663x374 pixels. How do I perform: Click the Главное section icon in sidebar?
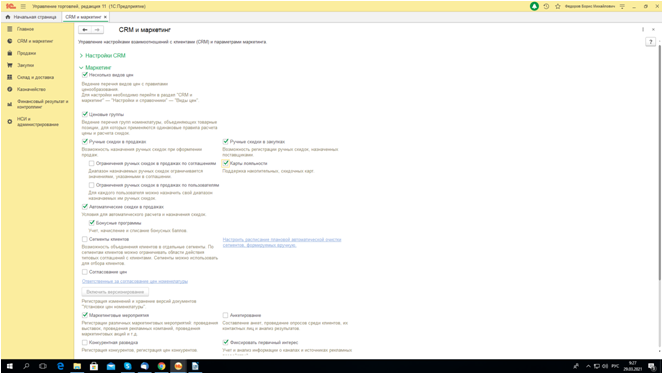[10, 29]
